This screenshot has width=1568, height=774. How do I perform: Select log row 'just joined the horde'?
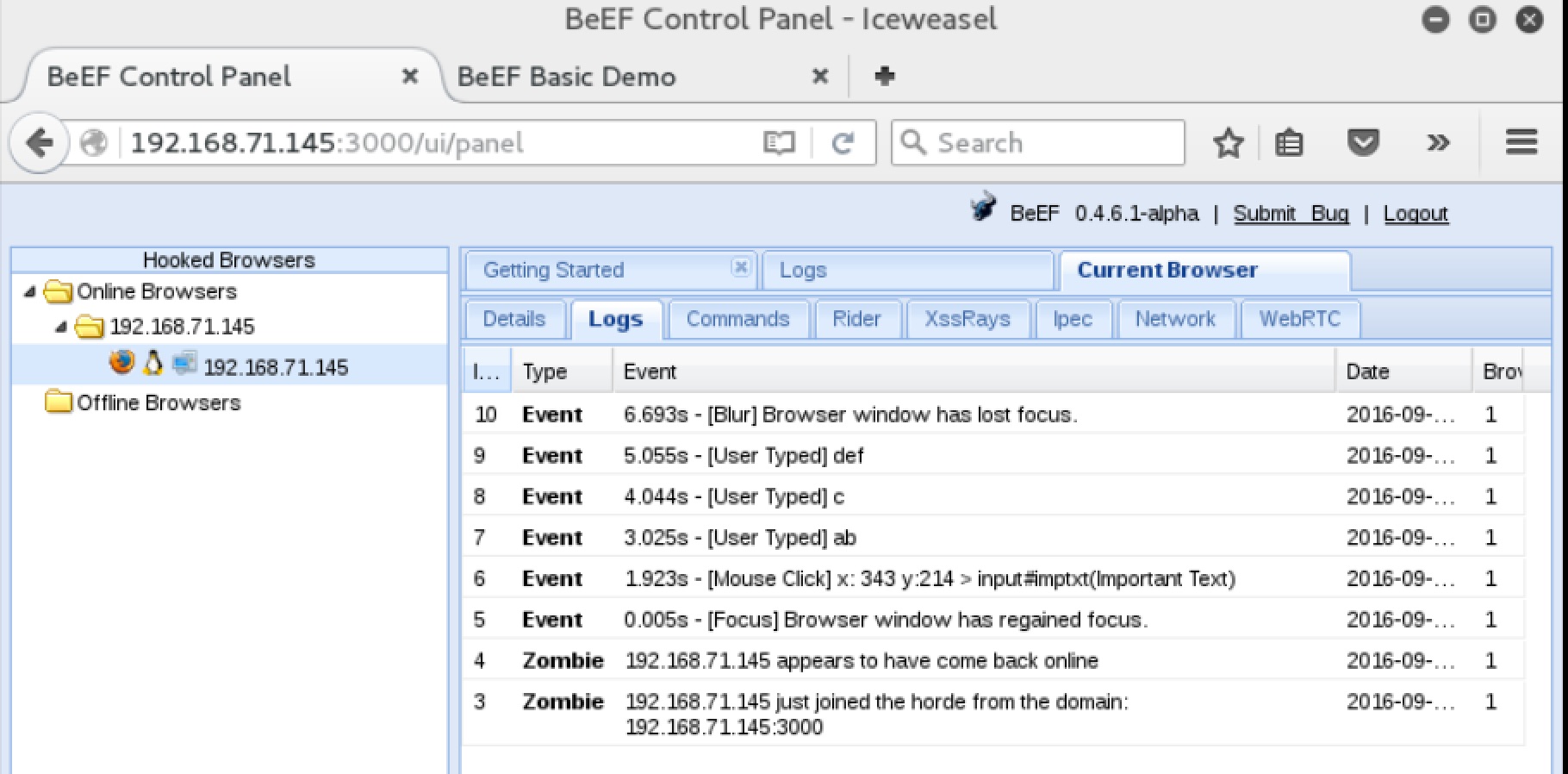993,714
